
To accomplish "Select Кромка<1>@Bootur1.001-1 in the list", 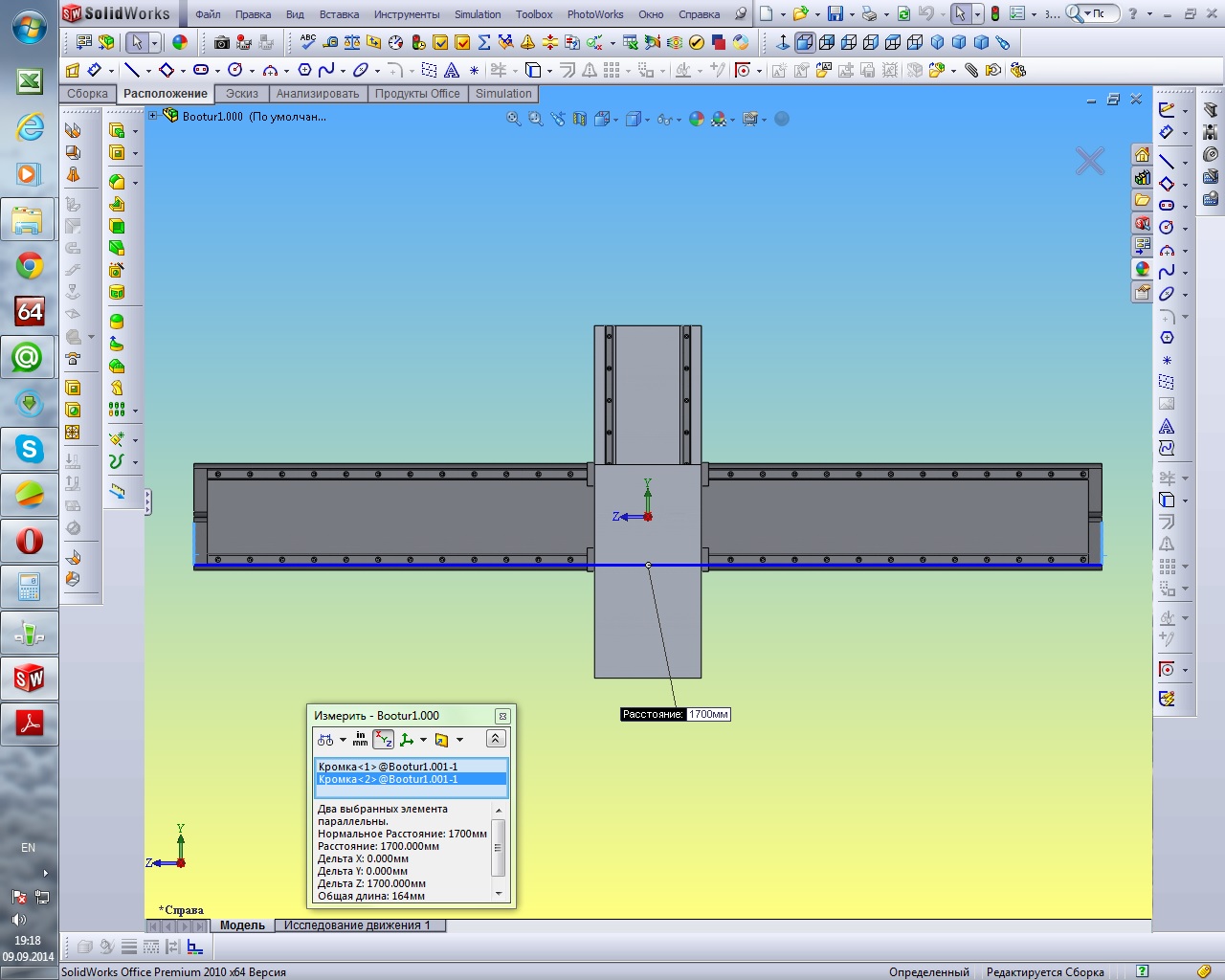I will [388, 767].
